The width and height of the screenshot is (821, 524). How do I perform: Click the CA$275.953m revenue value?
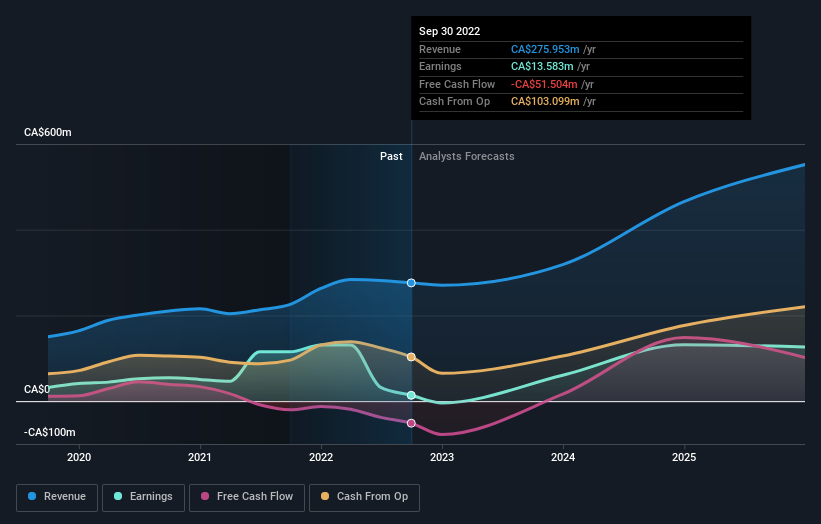pyautogui.click(x=545, y=49)
